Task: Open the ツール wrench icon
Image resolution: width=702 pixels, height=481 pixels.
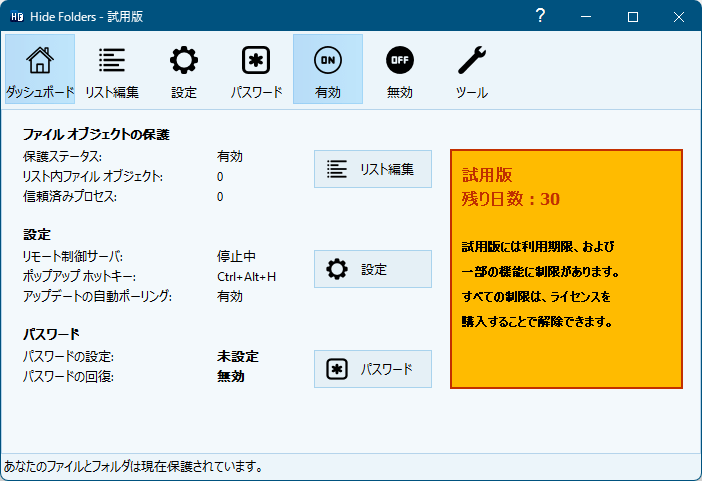Action: point(472,69)
